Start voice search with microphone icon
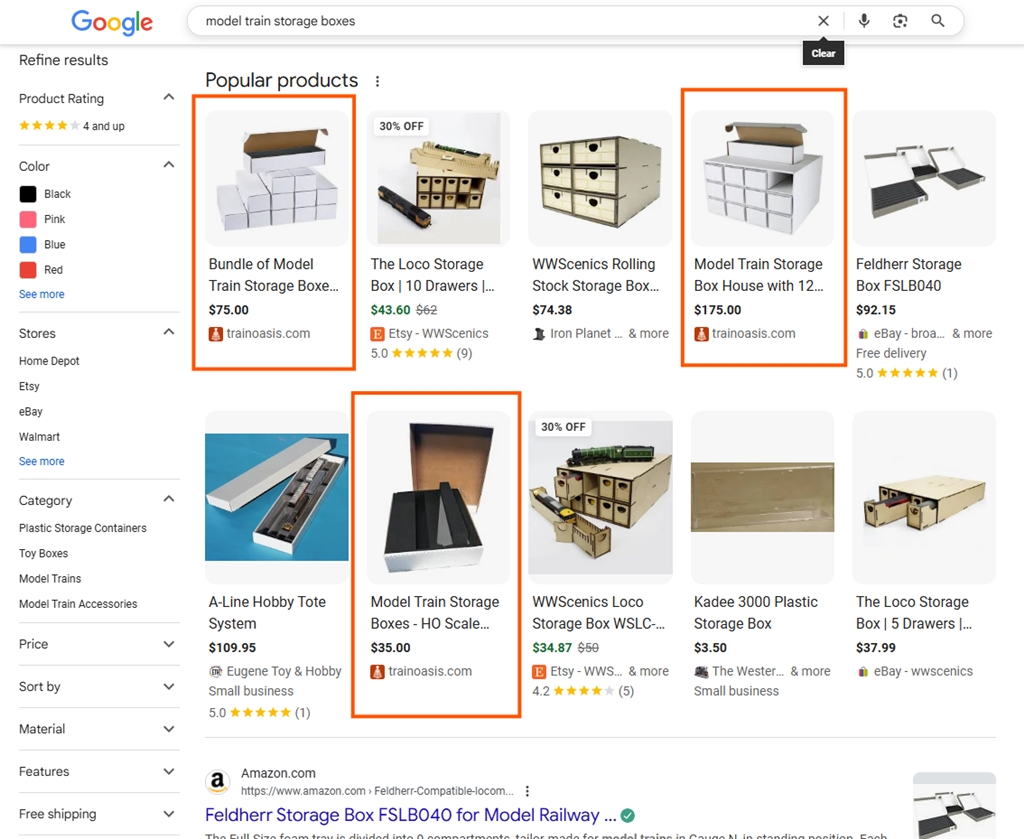Screen dimensions: 1024x839 click(x=864, y=21)
